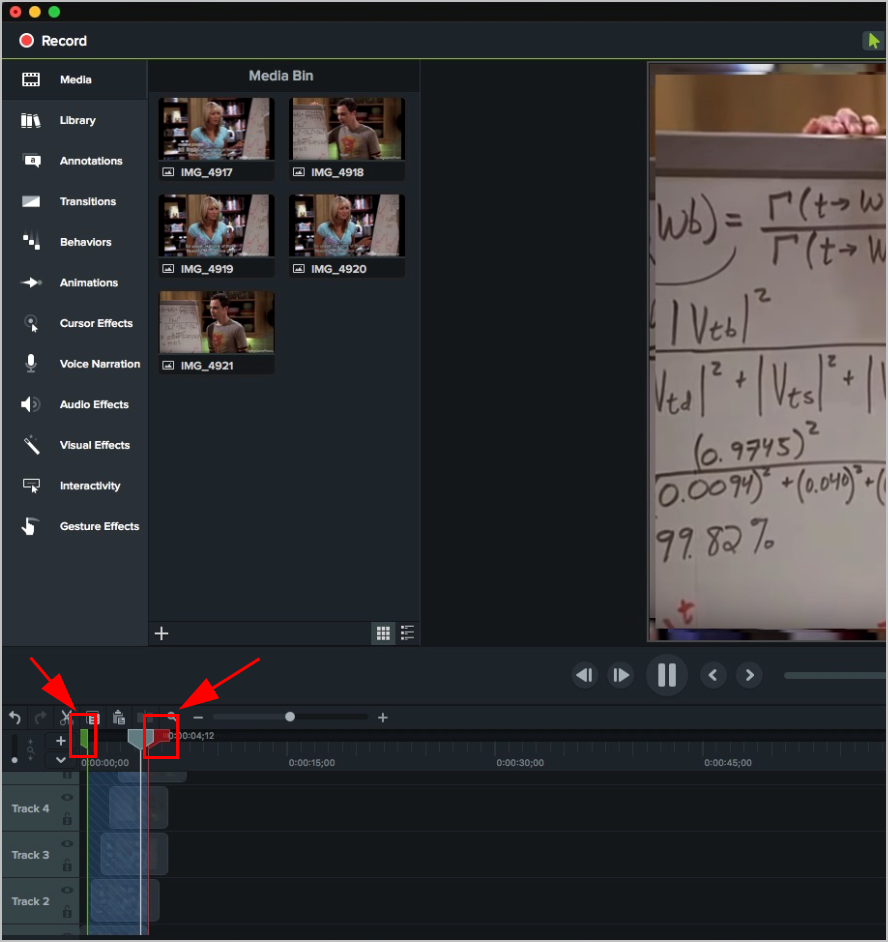This screenshot has width=888, height=942.
Task: Switch to the Interactivity tab
Action: 75,485
